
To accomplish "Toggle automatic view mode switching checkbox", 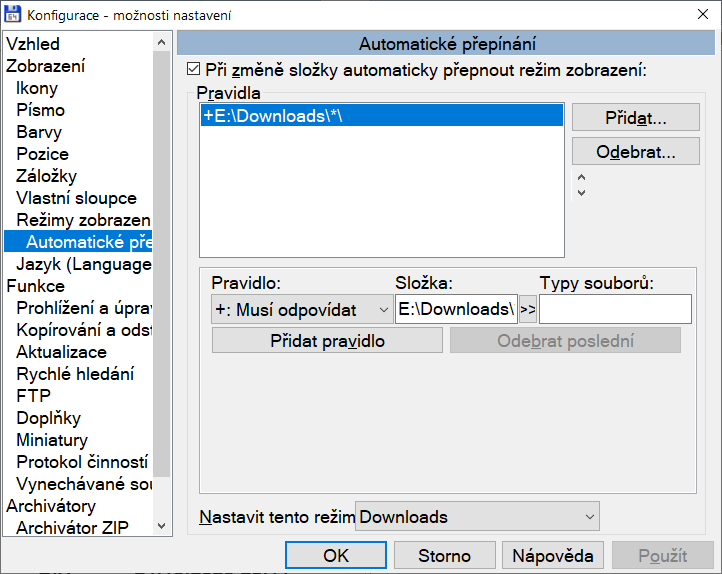I will [194, 71].
